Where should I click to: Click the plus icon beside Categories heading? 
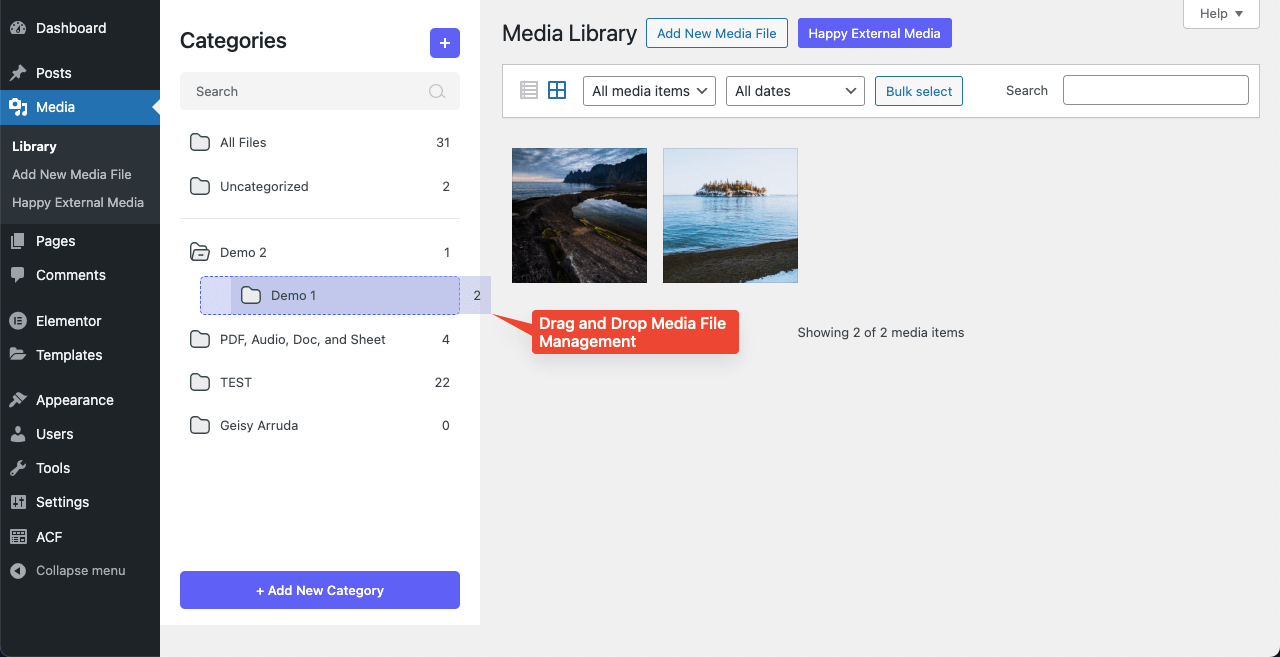pyautogui.click(x=445, y=43)
